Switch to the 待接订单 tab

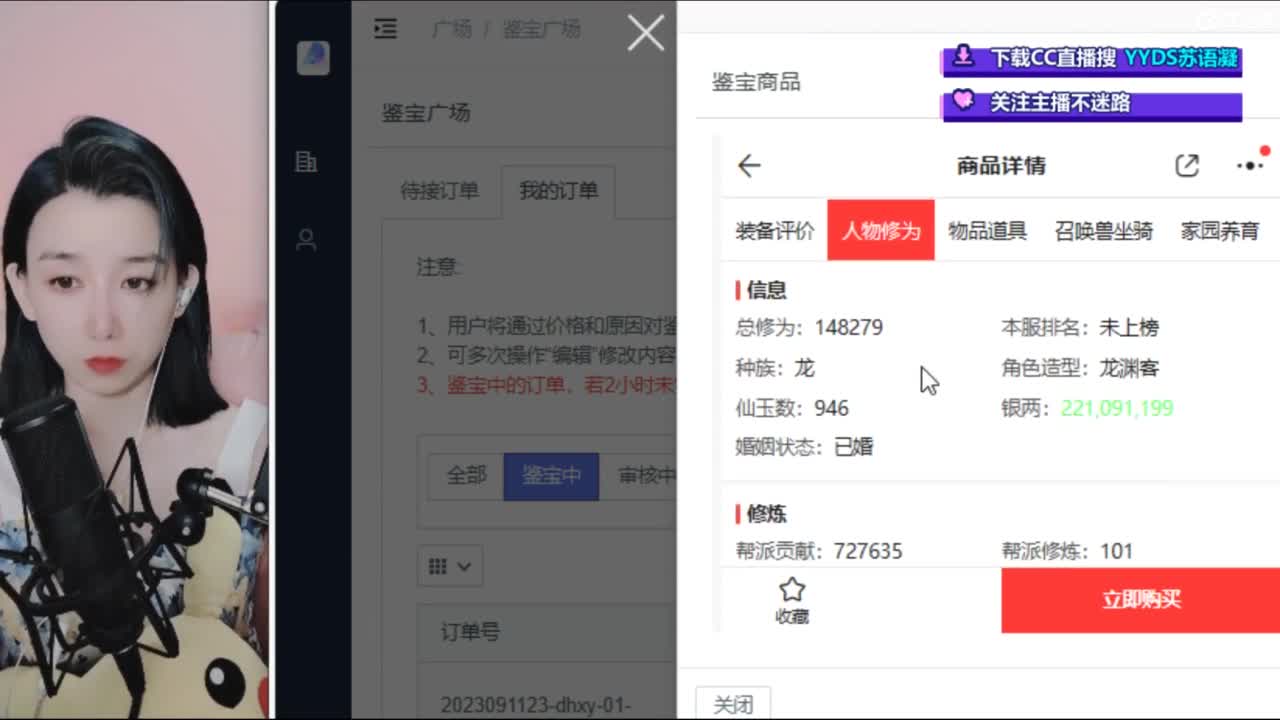pyautogui.click(x=443, y=189)
